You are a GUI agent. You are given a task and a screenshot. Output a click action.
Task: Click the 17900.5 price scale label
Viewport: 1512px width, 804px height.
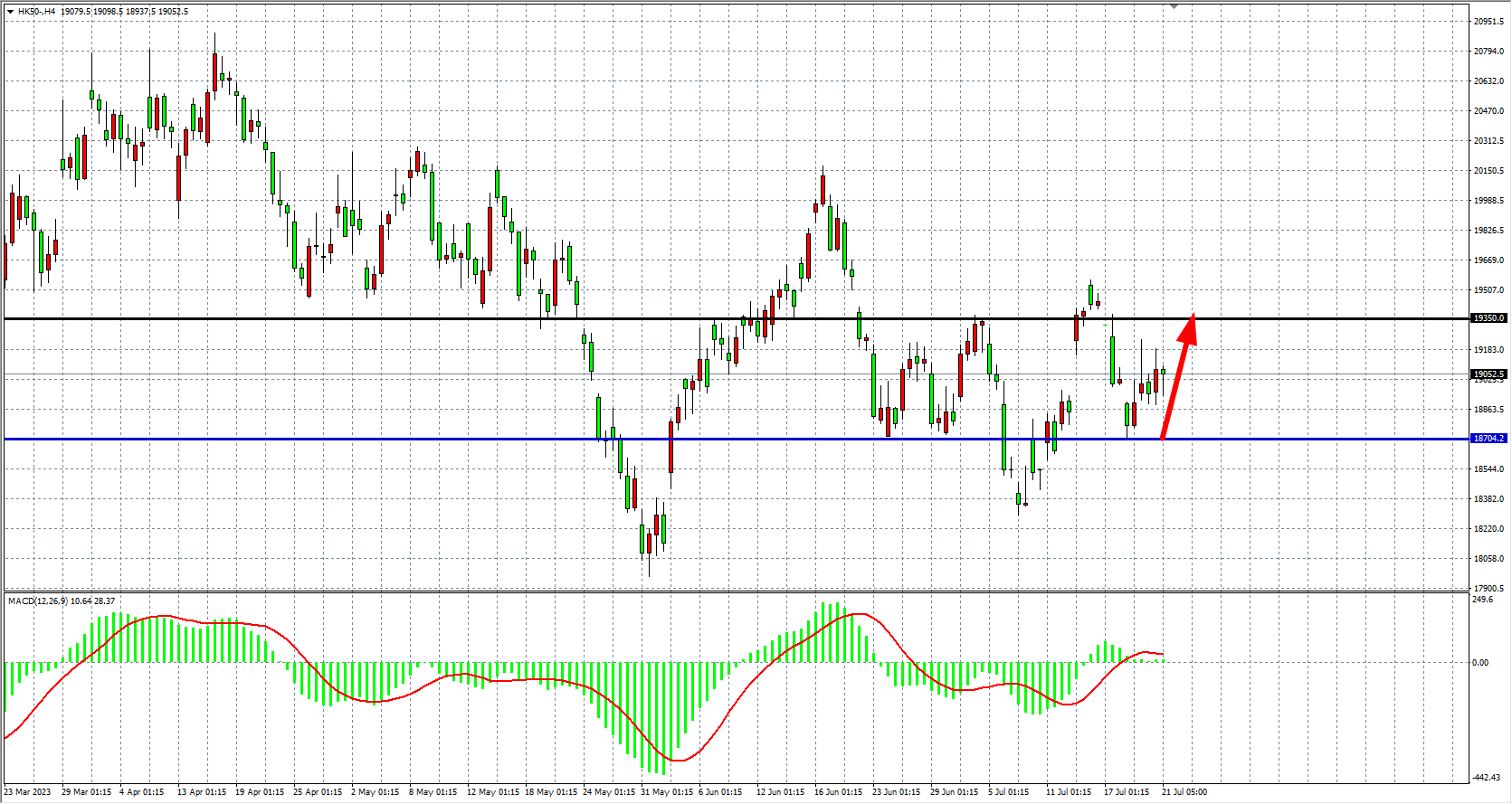(x=1488, y=589)
